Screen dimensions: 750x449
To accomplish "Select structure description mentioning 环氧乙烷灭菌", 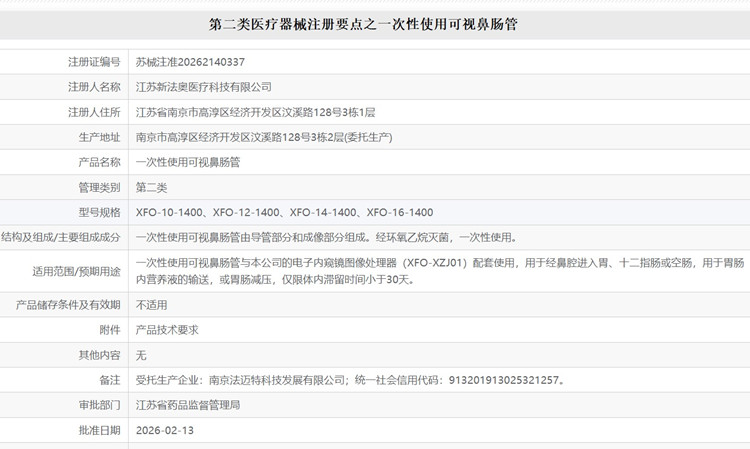I will point(328,237).
